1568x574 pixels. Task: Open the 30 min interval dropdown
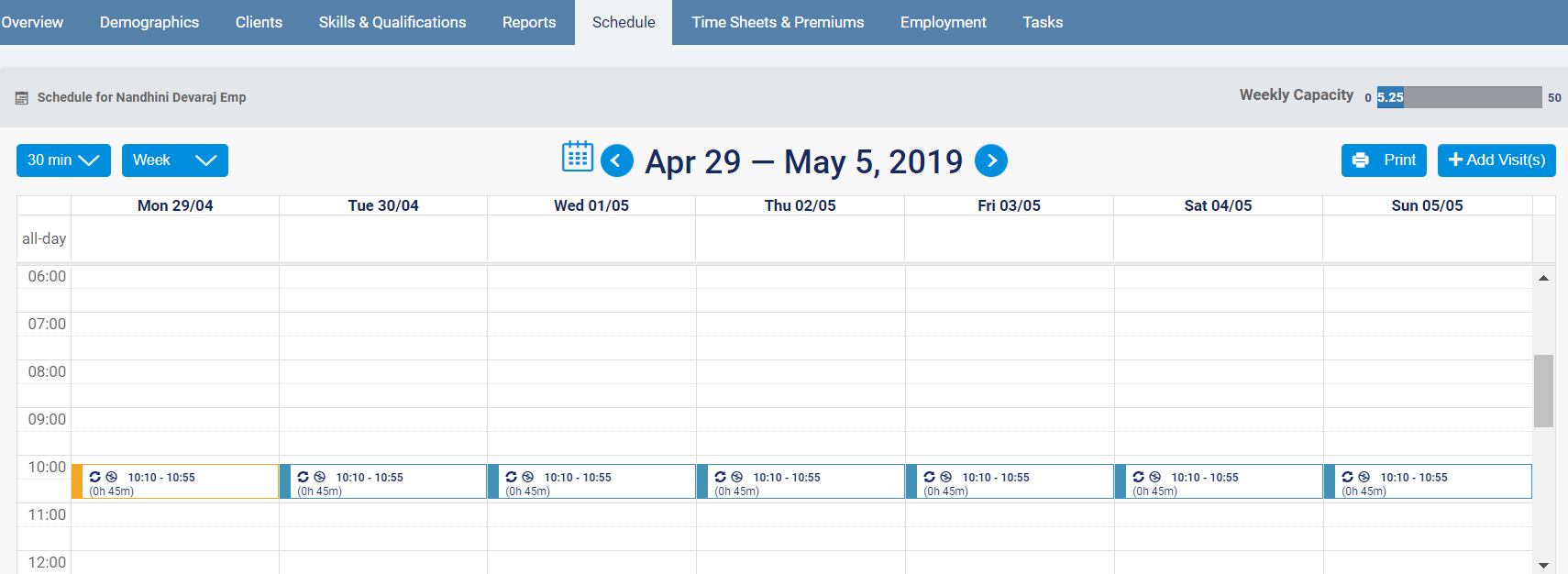pos(63,160)
